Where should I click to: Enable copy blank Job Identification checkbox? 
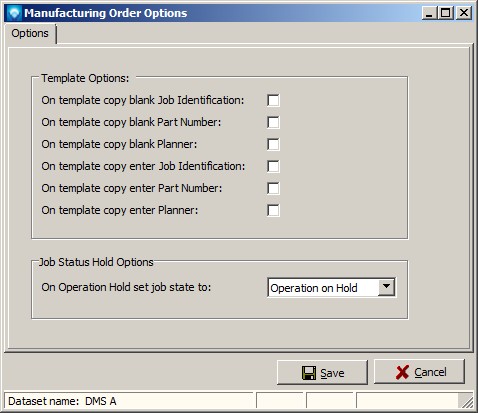[273, 100]
